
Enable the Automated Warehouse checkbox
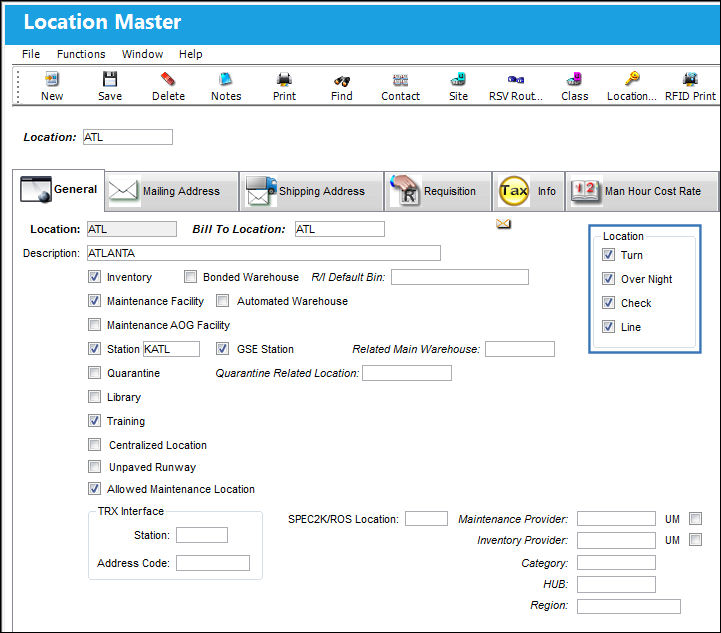(x=223, y=301)
